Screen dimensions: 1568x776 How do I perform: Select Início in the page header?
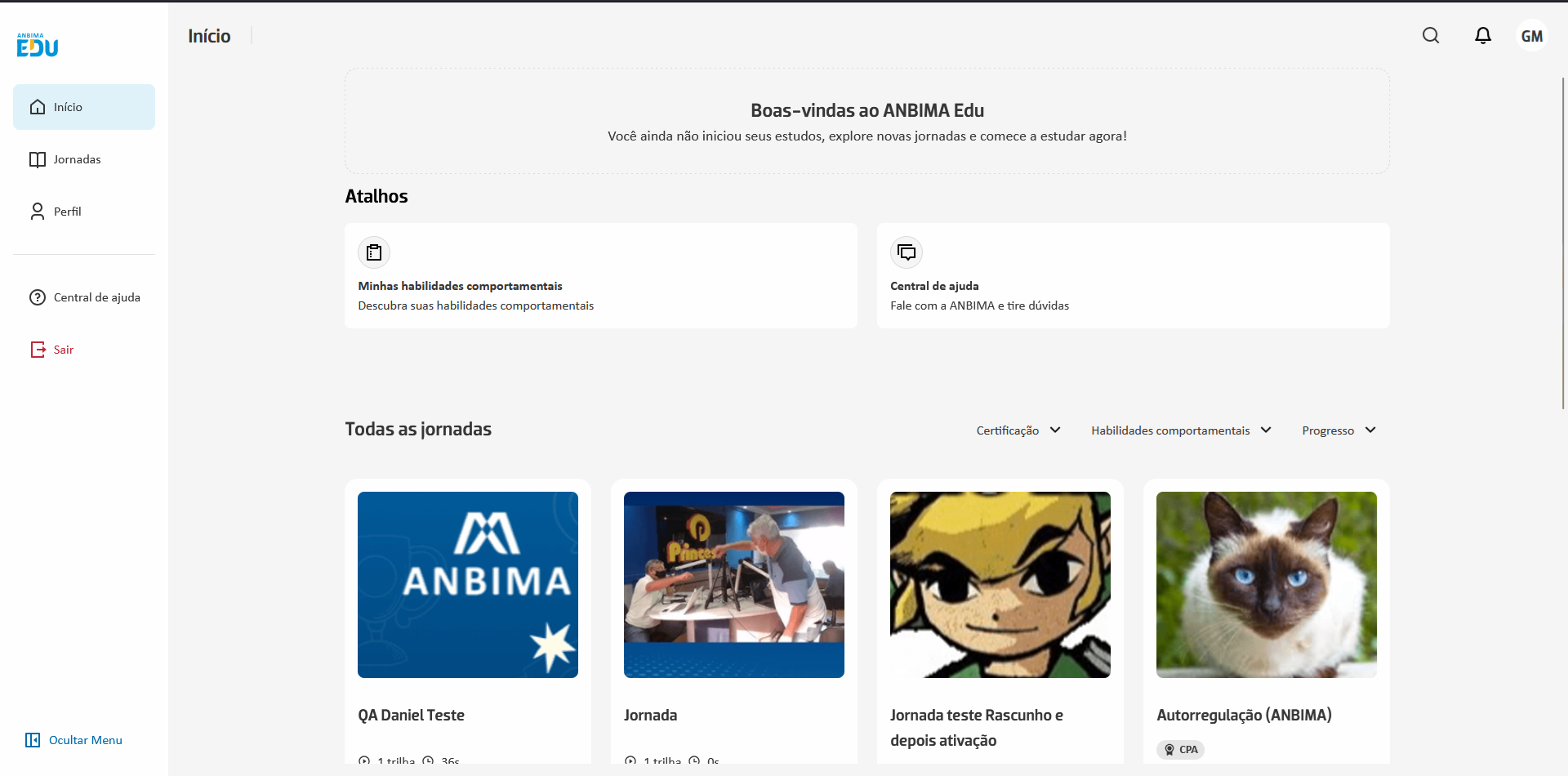[x=209, y=35]
